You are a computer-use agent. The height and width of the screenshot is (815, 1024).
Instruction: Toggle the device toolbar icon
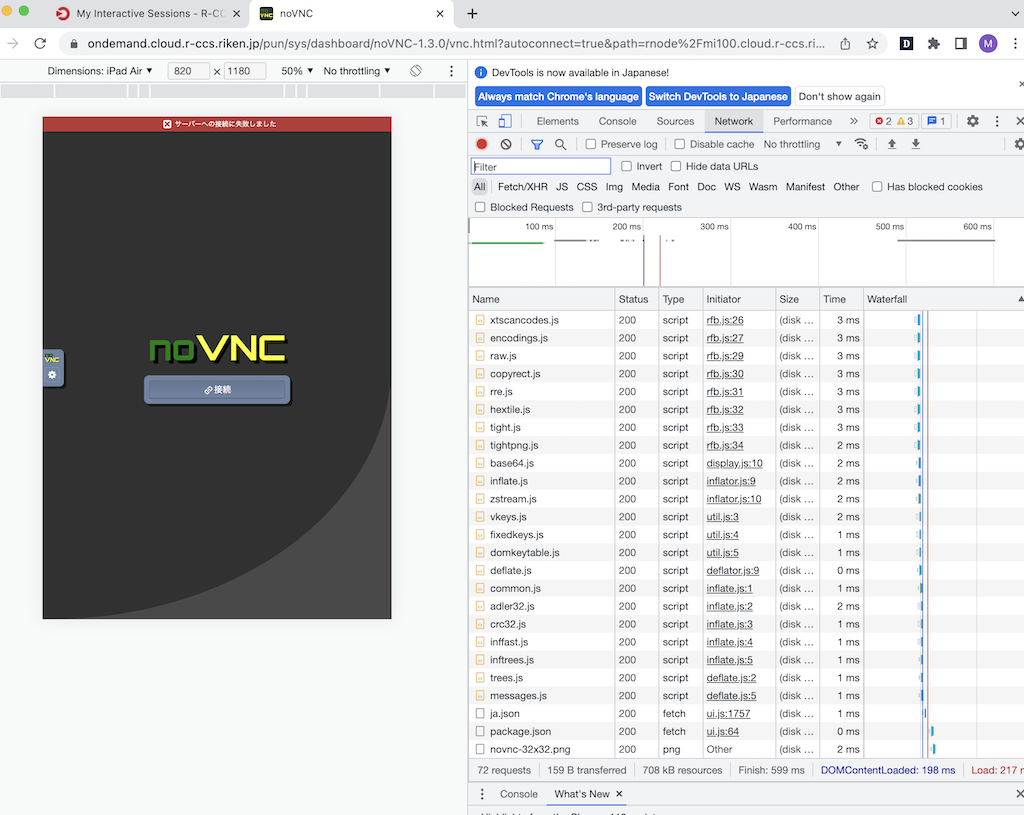[x=505, y=121]
